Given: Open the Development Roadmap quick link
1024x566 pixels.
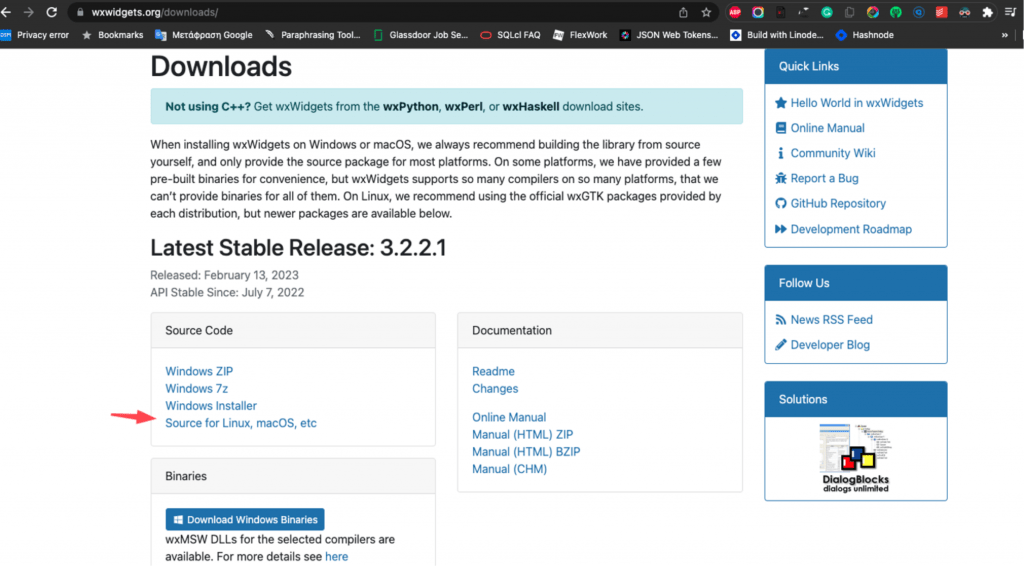Looking at the screenshot, I should pos(843,229).
